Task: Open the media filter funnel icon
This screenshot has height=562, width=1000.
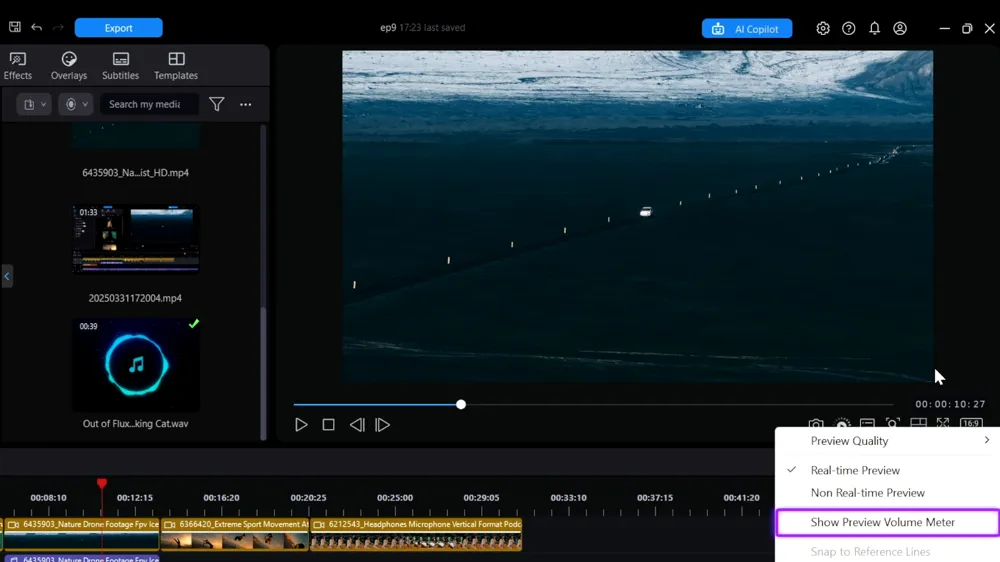Action: pyautogui.click(x=217, y=104)
